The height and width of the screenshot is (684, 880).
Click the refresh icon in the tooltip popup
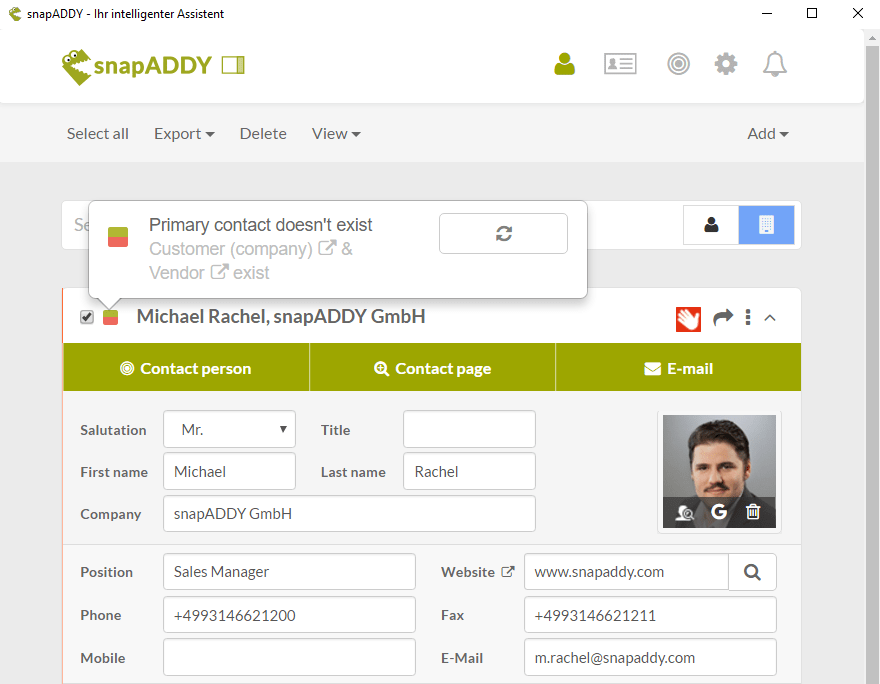[x=503, y=233]
